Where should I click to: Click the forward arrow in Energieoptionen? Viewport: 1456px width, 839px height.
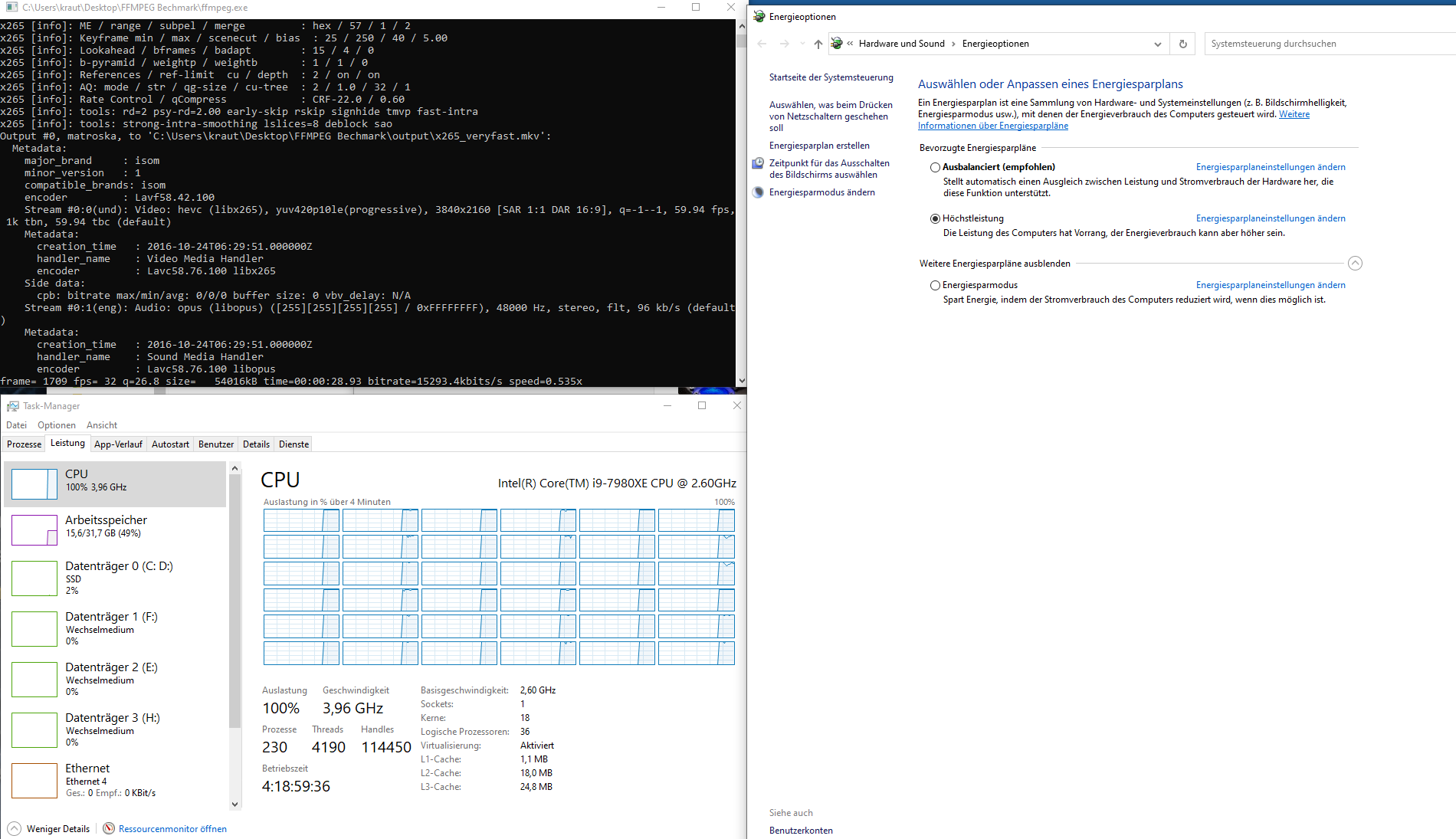coord(784,44)
